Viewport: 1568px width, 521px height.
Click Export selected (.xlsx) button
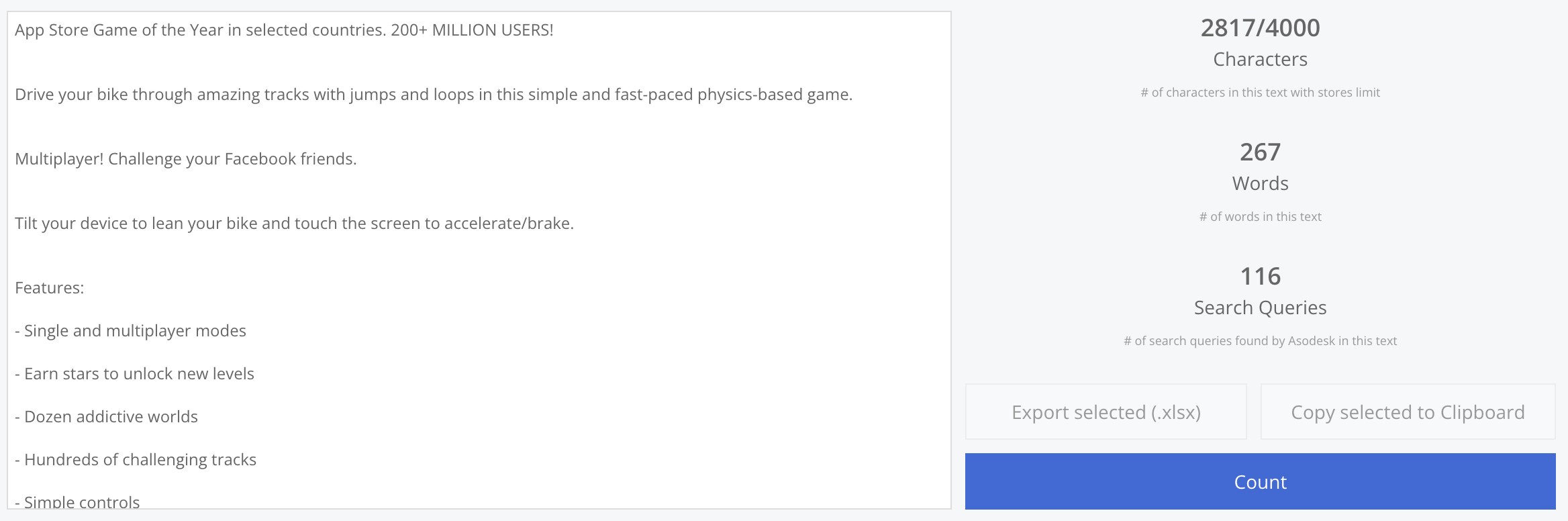pyautogui.click(x=1106, y=412)
